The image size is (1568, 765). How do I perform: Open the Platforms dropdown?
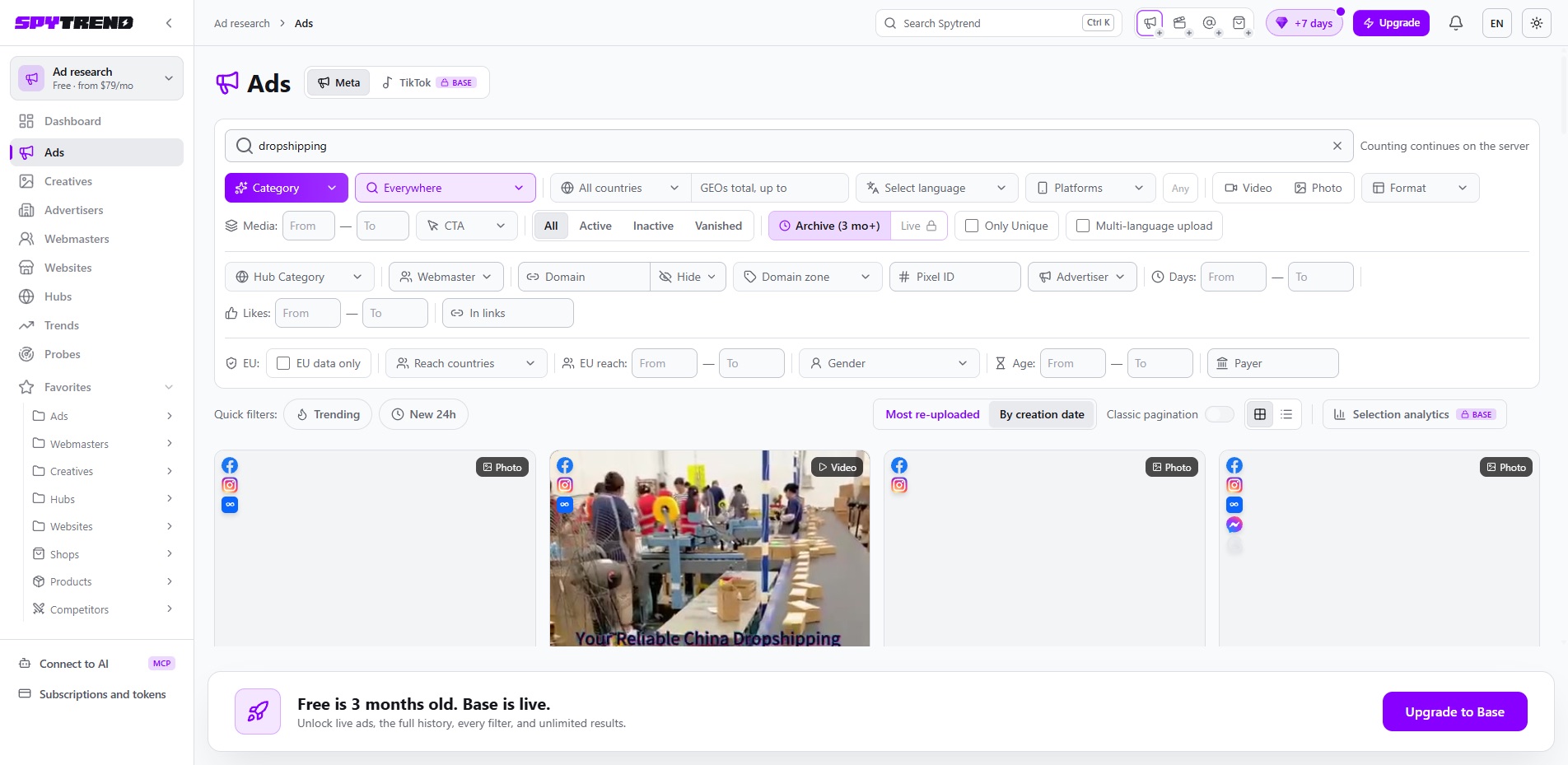[x=1090, y=188]
